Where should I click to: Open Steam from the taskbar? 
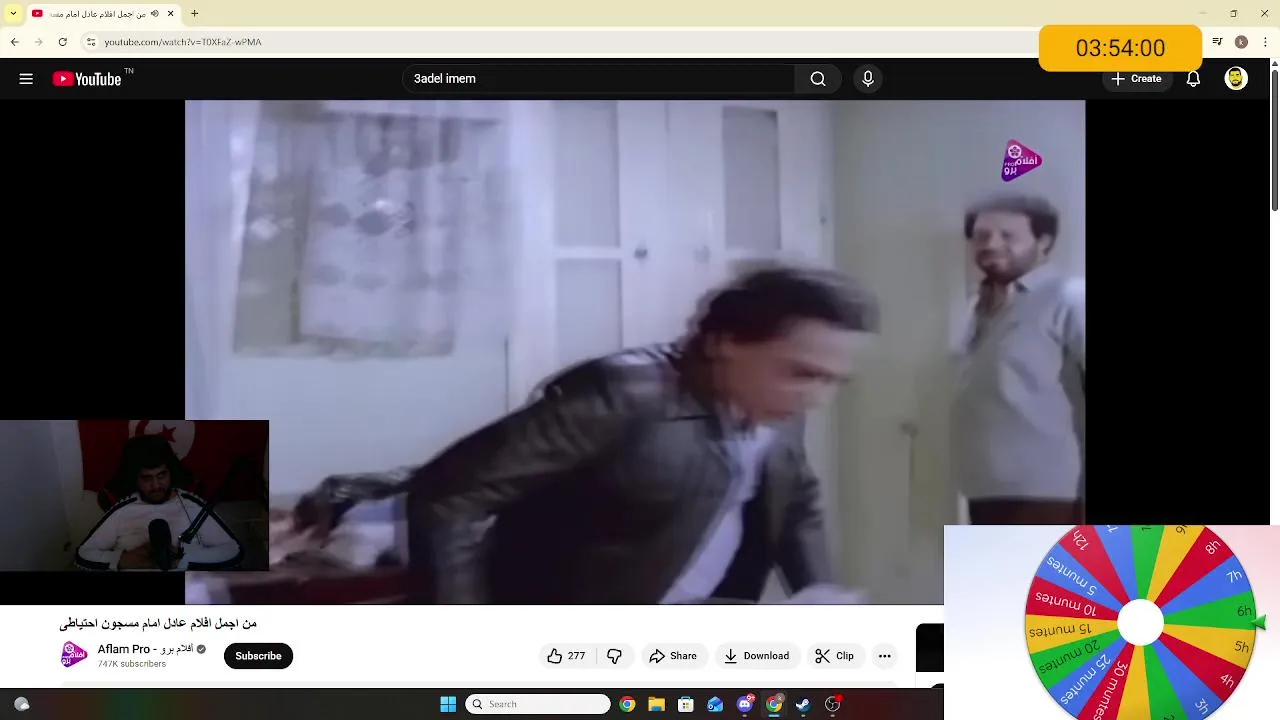point(803,704)
